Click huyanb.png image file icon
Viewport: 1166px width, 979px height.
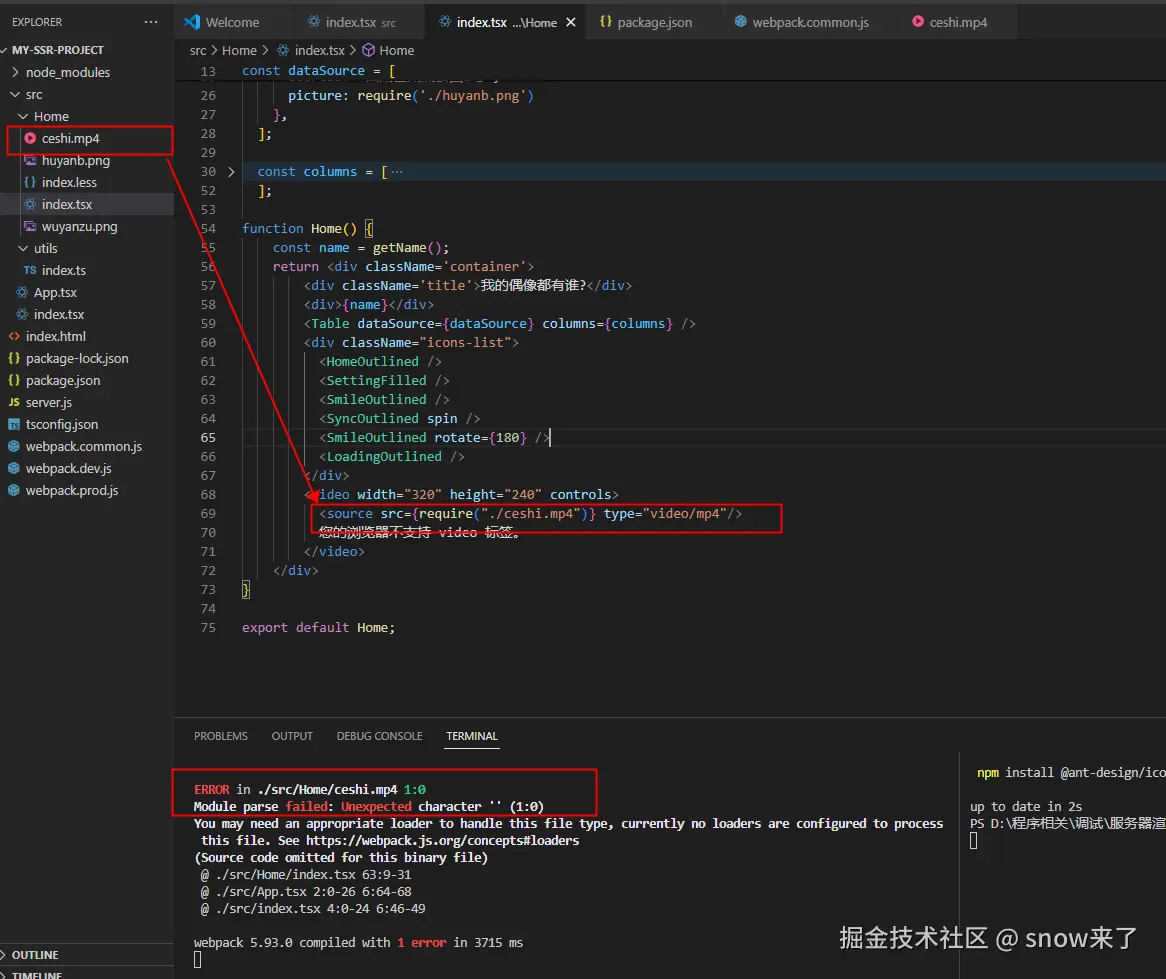(x=30, y=161)
